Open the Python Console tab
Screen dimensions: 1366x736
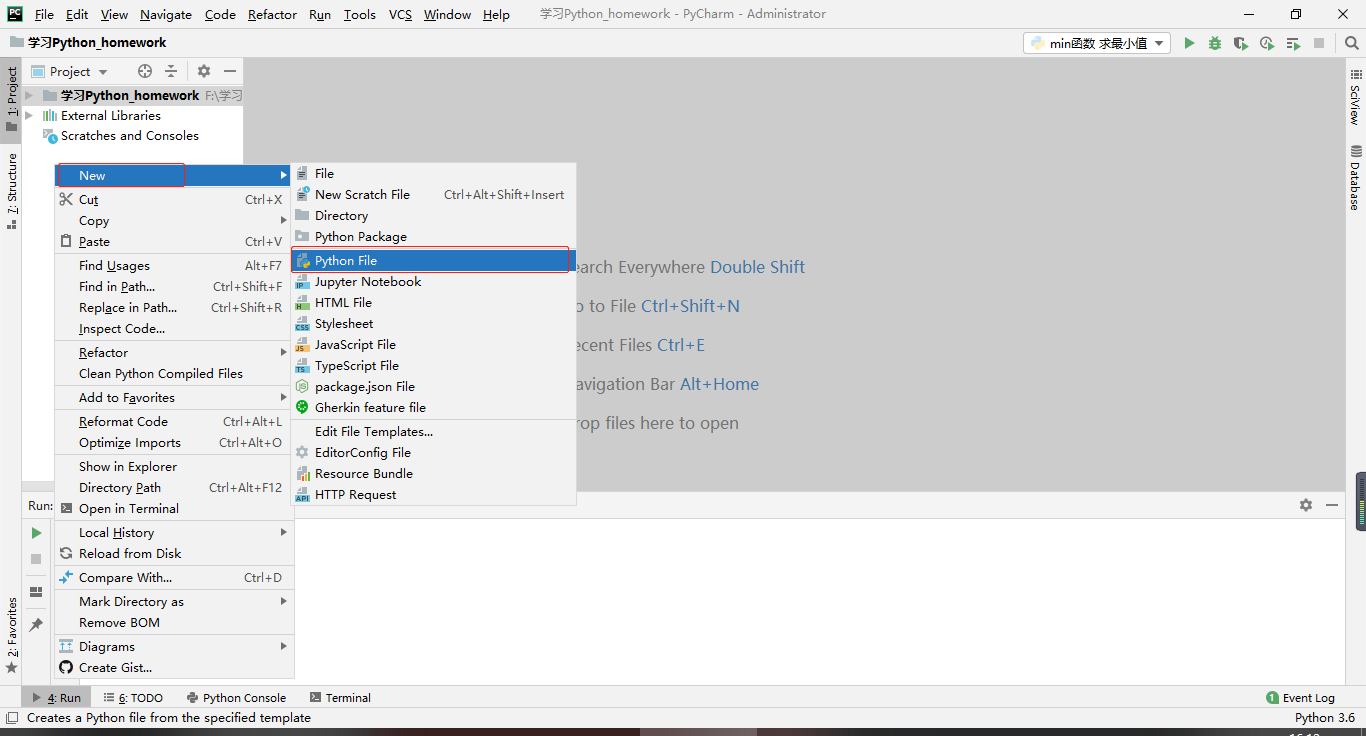235,698
